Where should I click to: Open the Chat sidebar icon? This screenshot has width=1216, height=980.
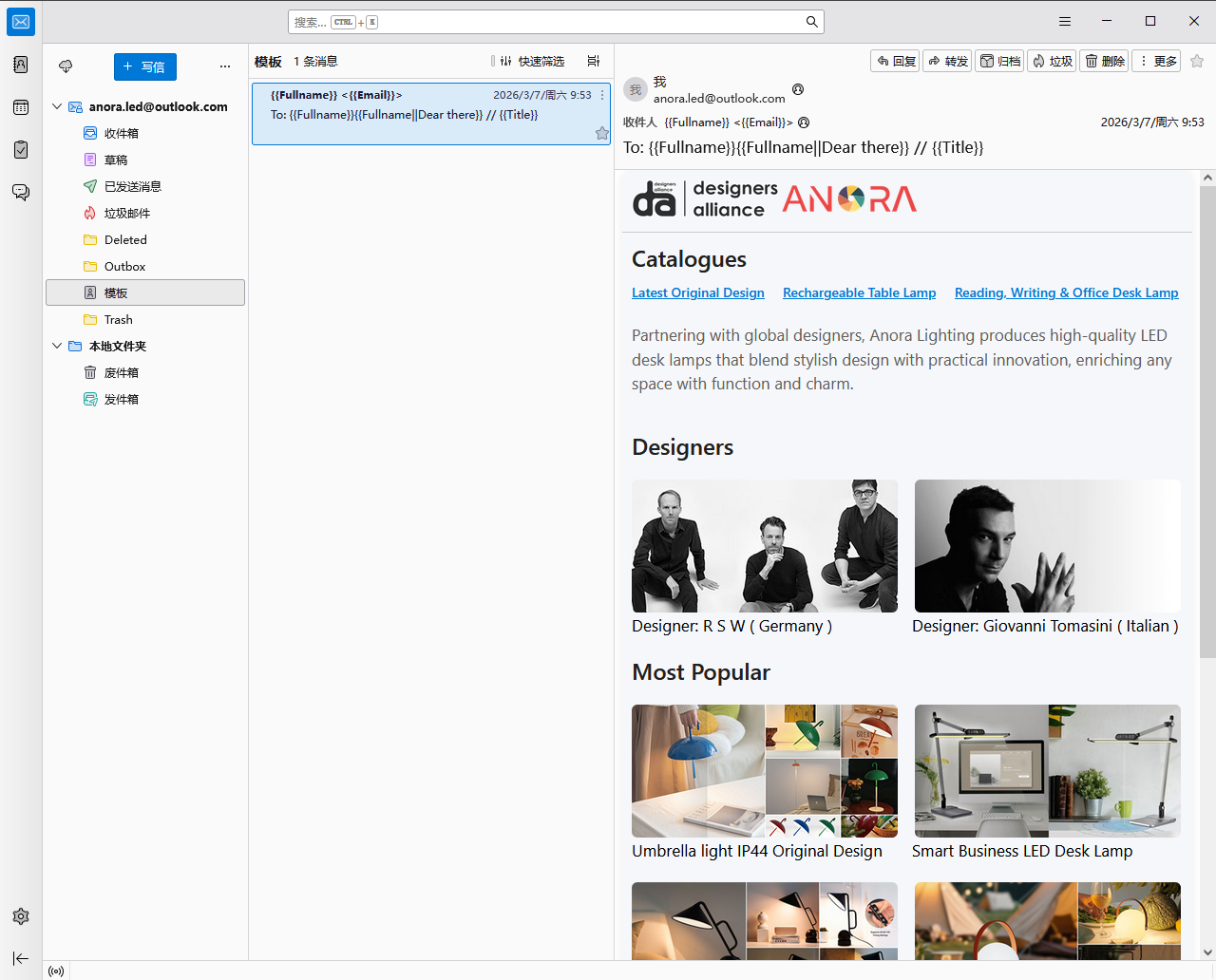[x=21, y=192]
